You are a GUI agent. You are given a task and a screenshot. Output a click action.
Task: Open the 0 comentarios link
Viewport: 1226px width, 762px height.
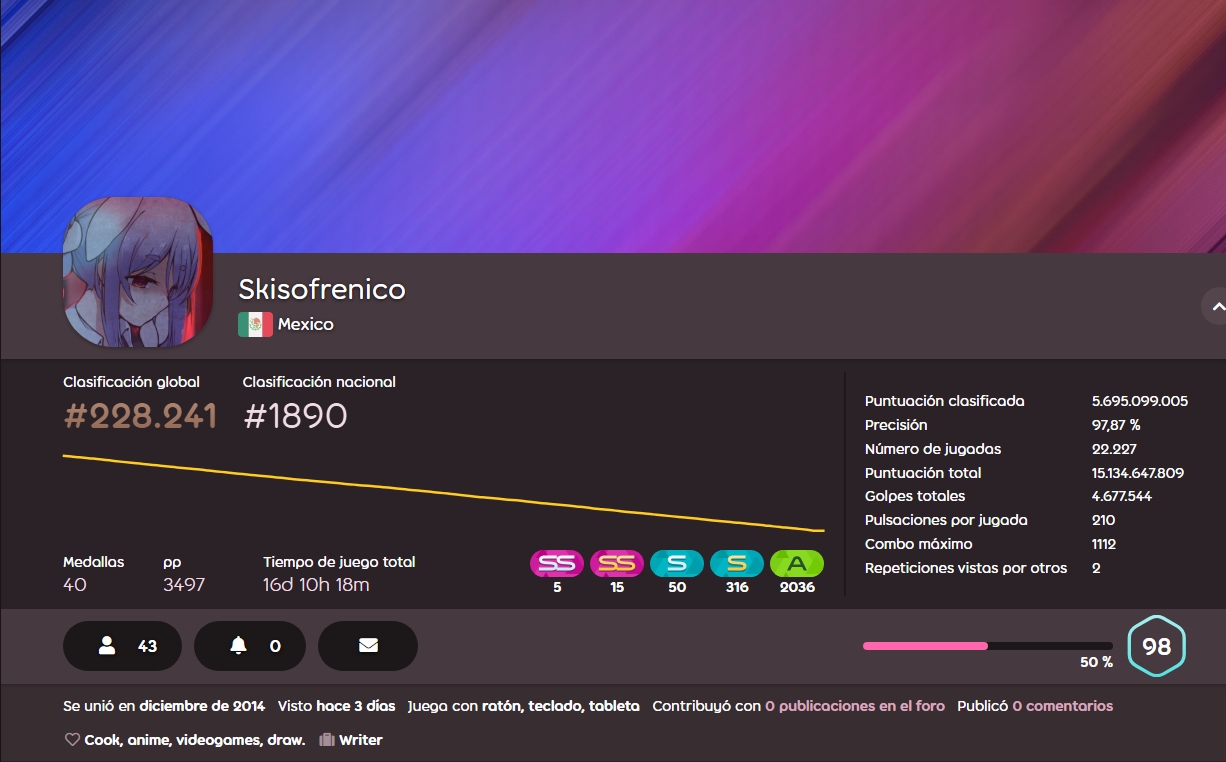coord(1062,706)
